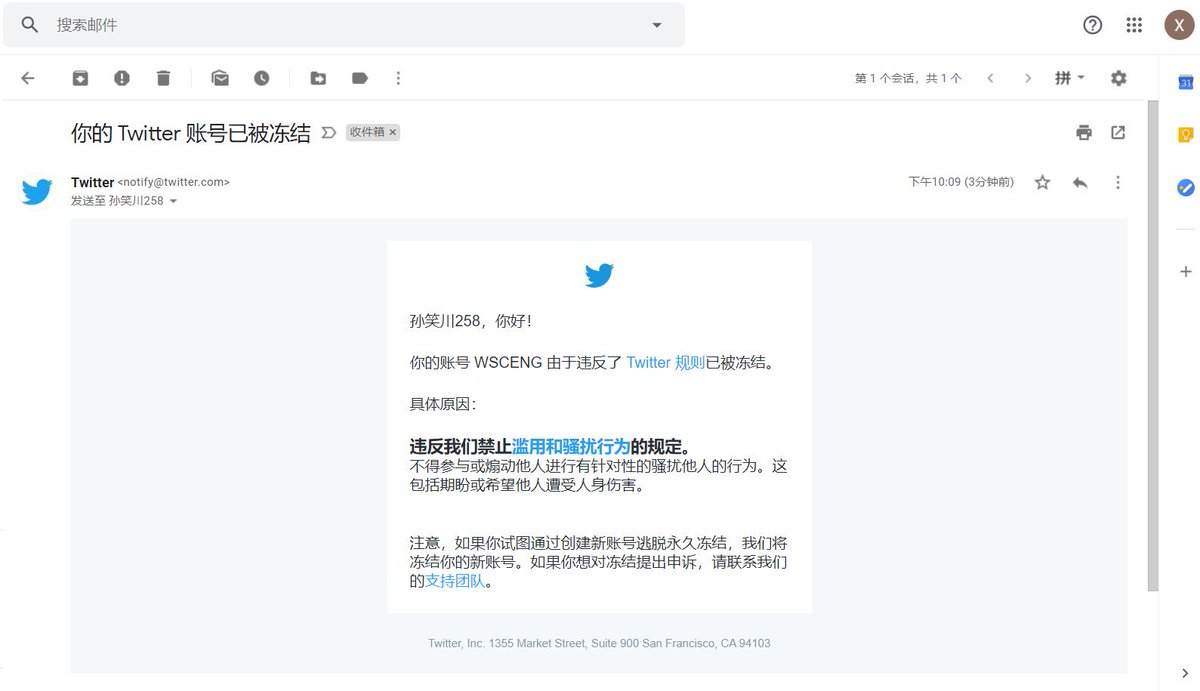Go back to inbox arrow
Viewport: 1200px width, 691px height.
click(x=27, y=78)
